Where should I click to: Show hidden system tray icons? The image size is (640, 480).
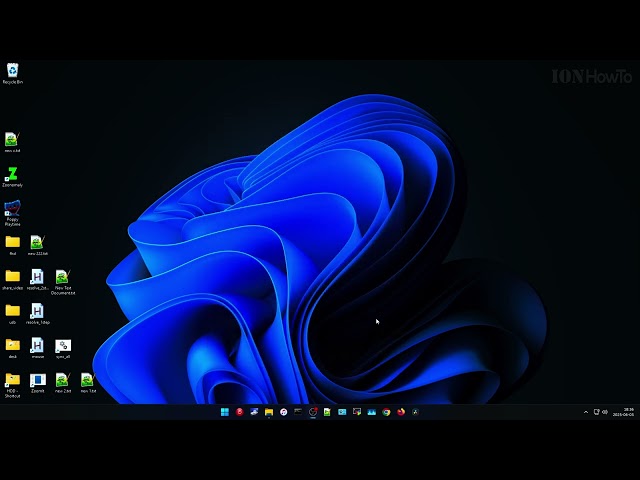pos(586,412)
